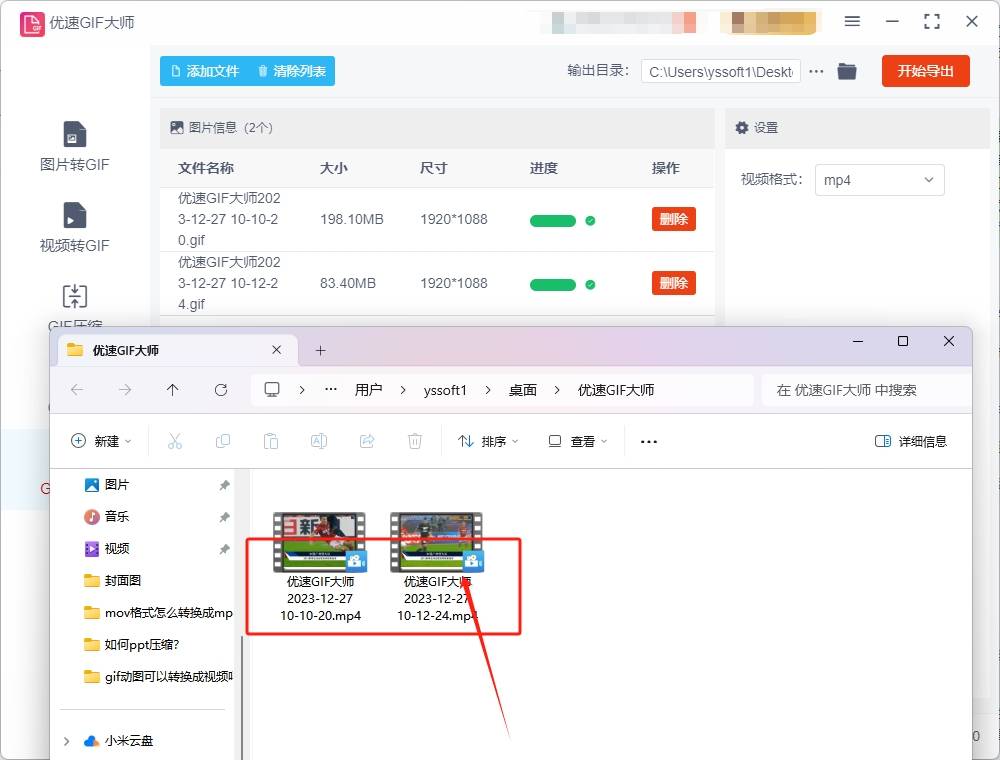Expand the 小米云盘 tree item
The image size is (1000, 760).
point(67,741)
